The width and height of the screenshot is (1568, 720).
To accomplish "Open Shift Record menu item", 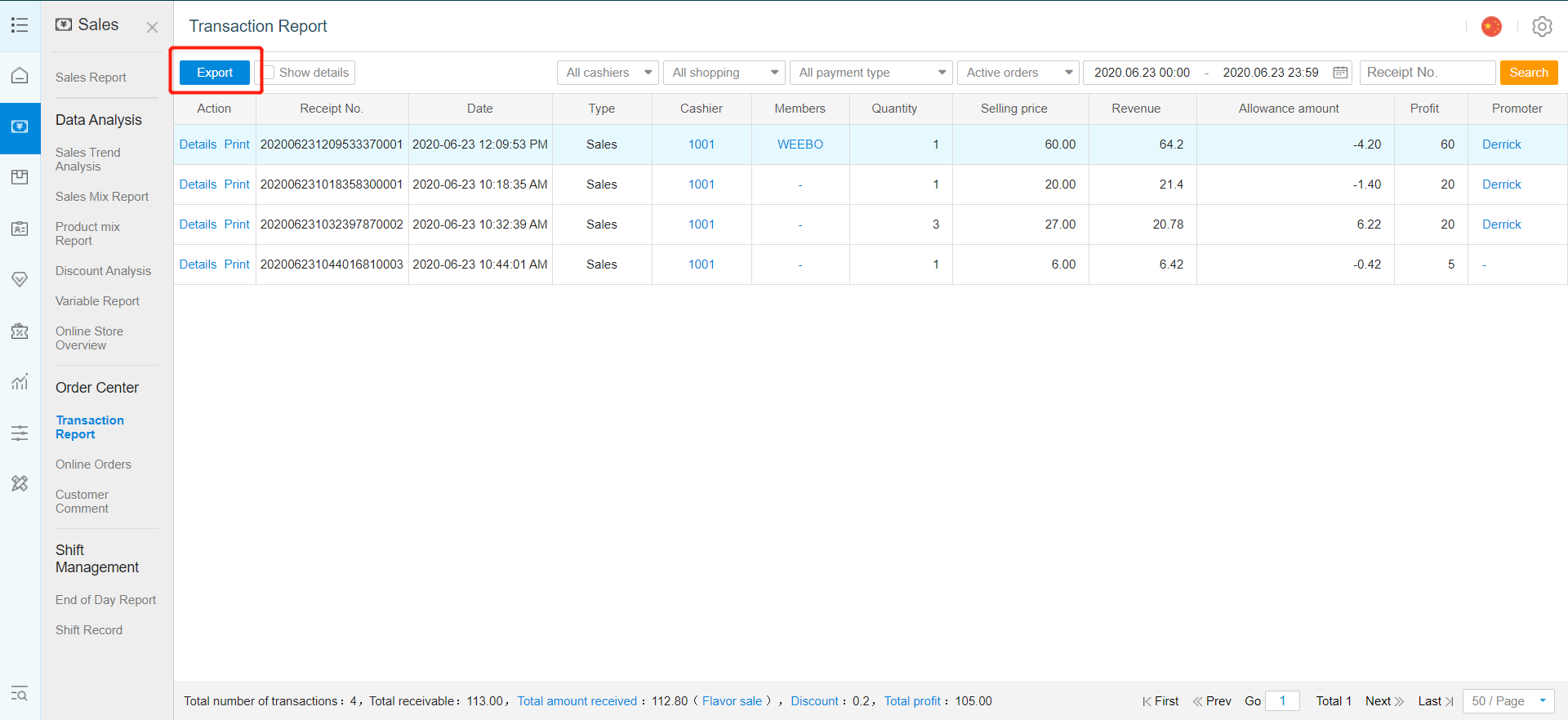I will [x=89, y=630].
